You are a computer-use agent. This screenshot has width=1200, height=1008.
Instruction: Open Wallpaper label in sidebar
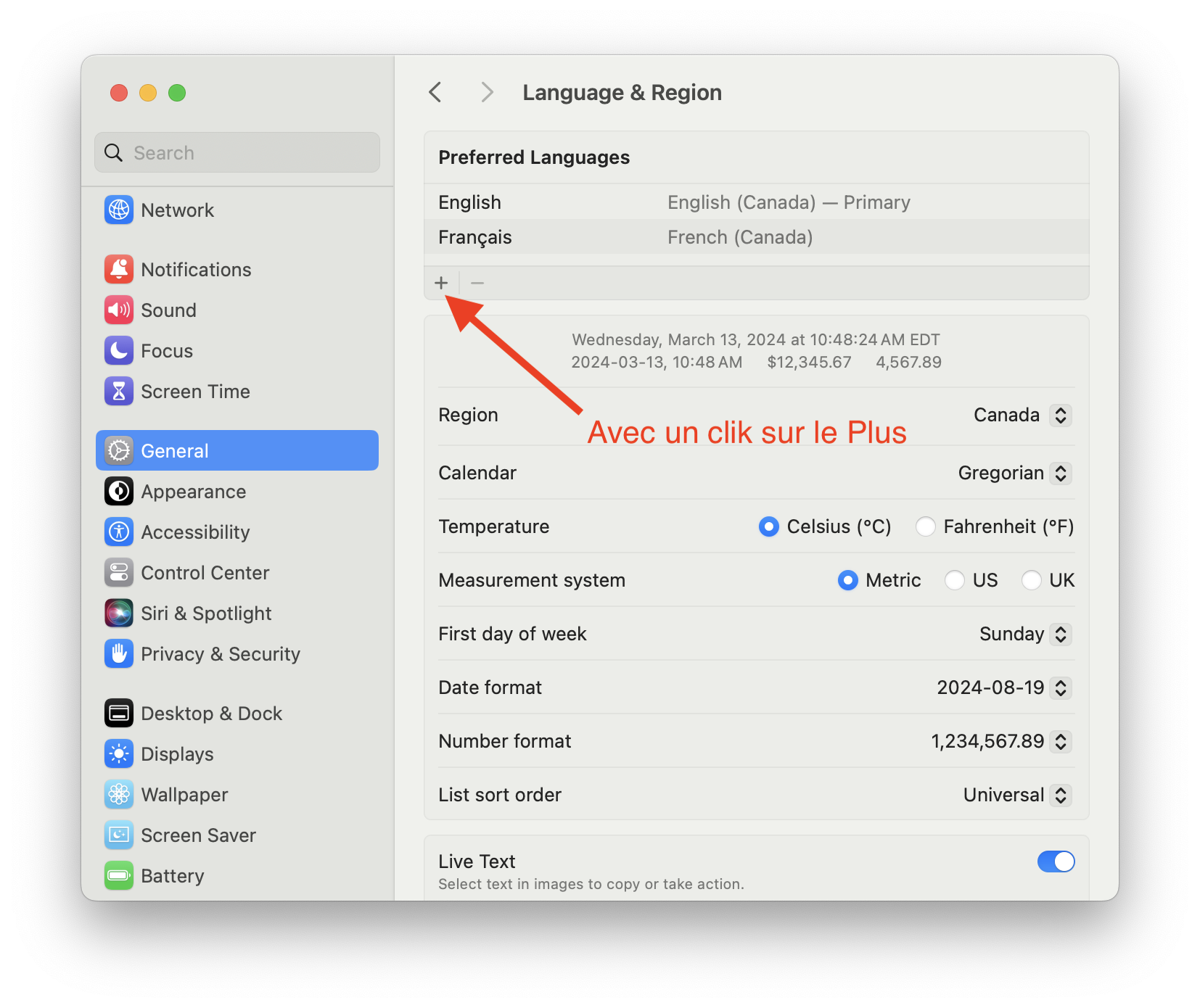pos(185,795)
